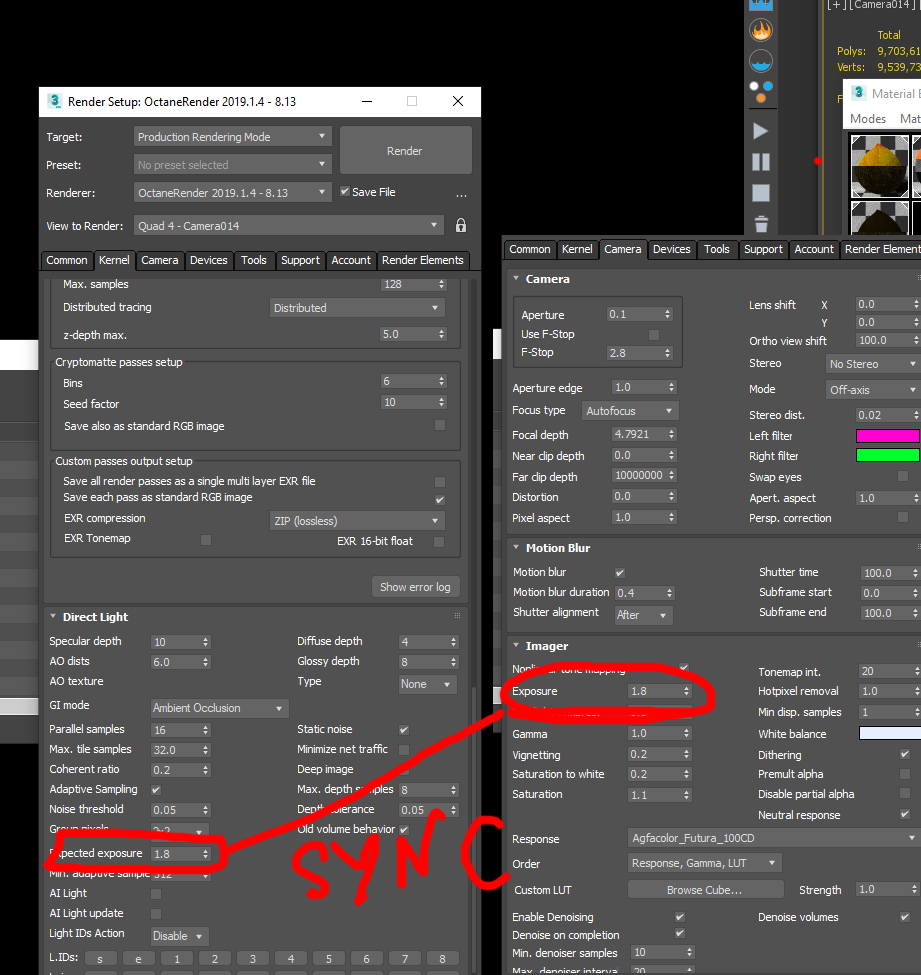Toggle Save each pass as standard RGB image
This screenshot has width=921, height=975.
(x=440, y=499)
